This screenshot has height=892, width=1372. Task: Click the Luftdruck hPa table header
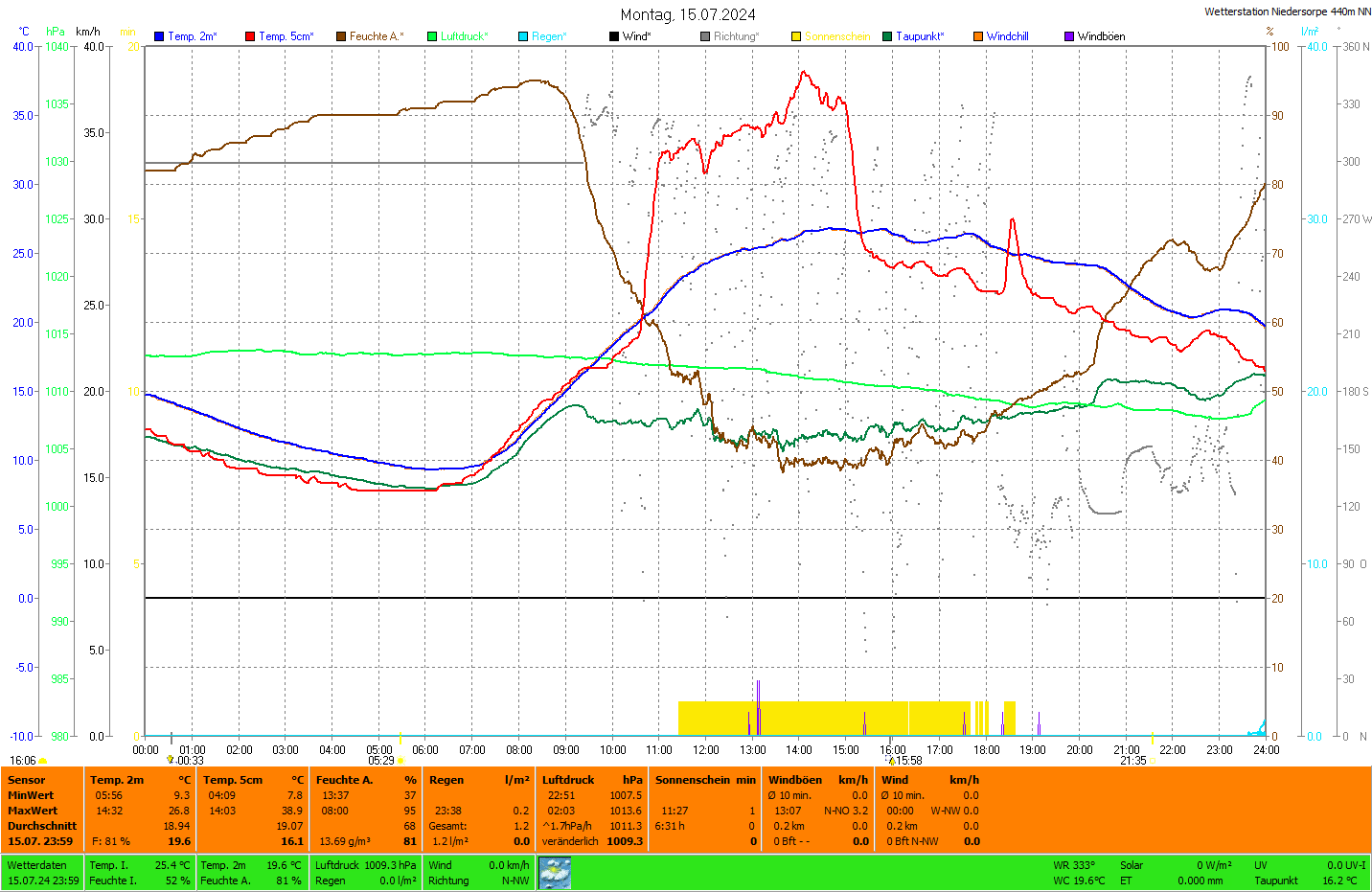pyautogui.click(x=592, y=780)
